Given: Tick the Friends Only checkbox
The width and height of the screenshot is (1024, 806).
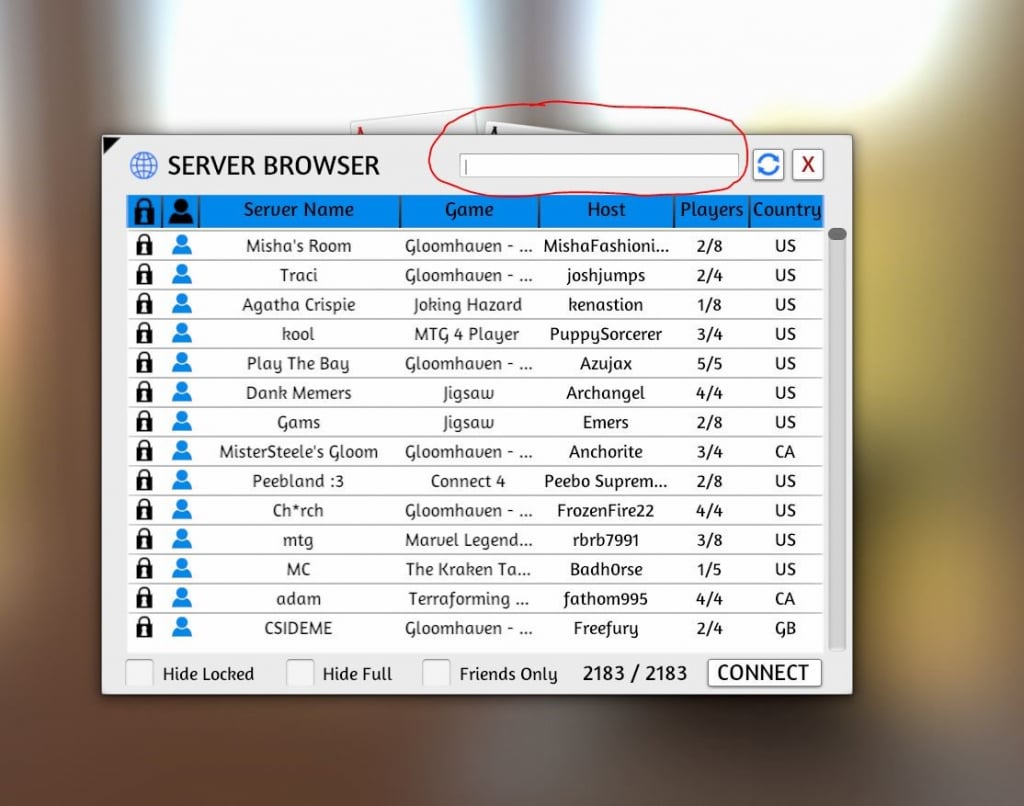Looking at the screenshot, I should [x=436, y=673].
